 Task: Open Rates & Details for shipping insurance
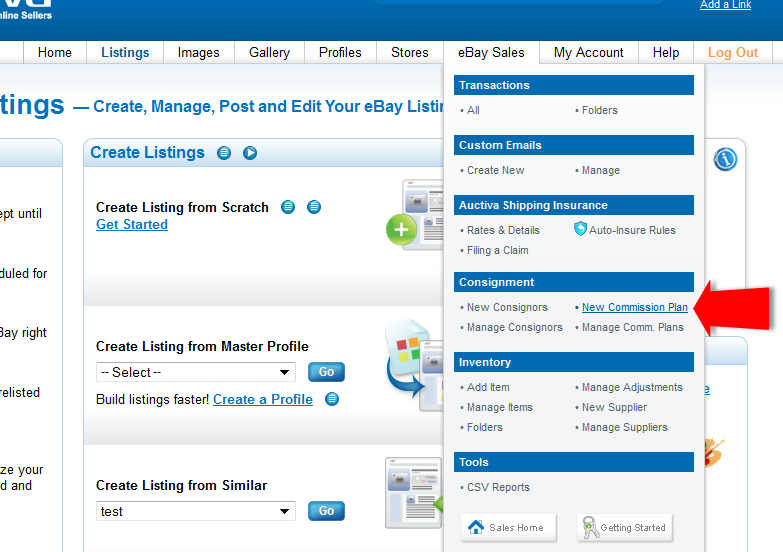[x=503, y=230]
